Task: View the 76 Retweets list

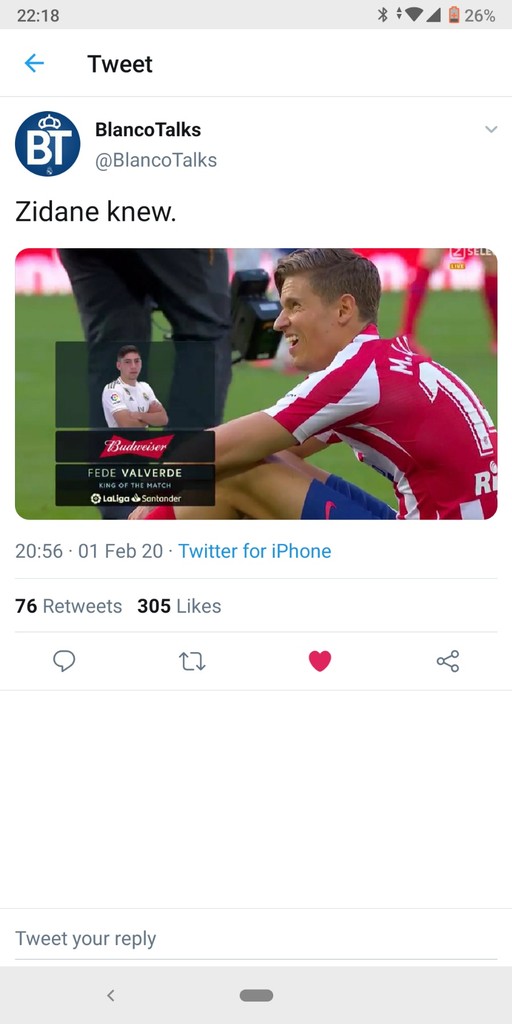Action: pyautogui.click(x=69, y=606)
